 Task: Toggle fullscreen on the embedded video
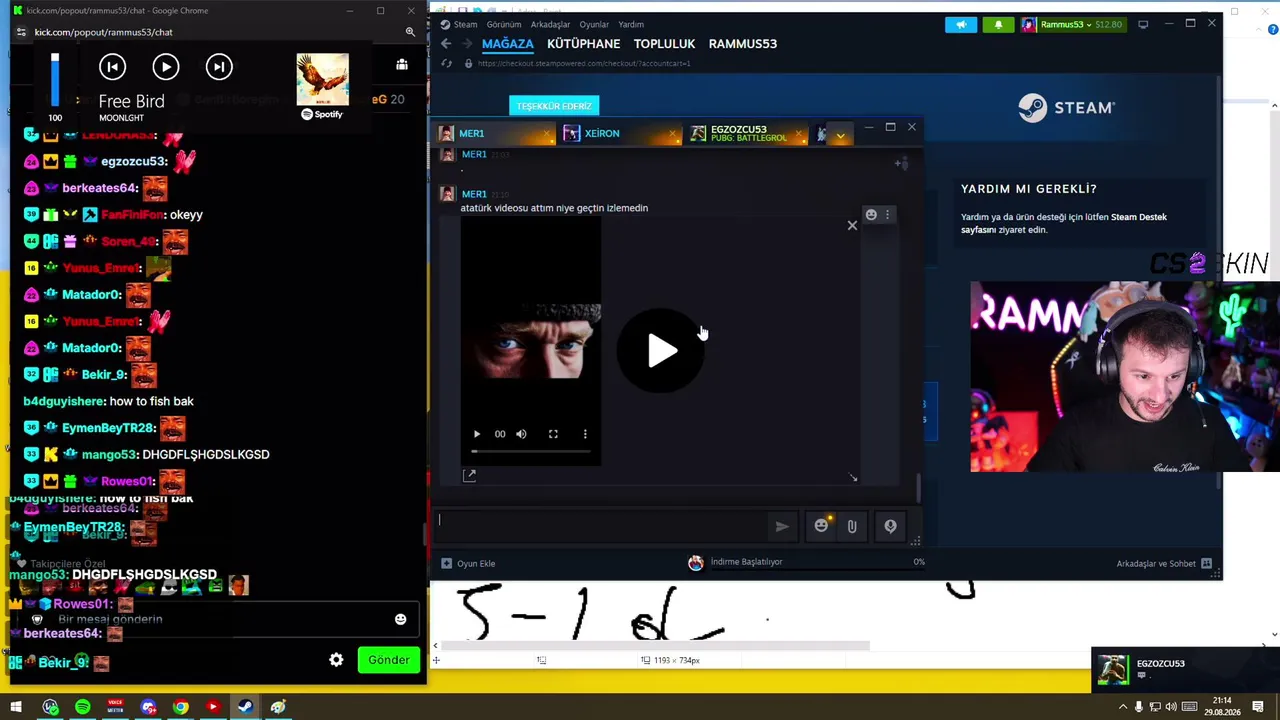[553, 434]
